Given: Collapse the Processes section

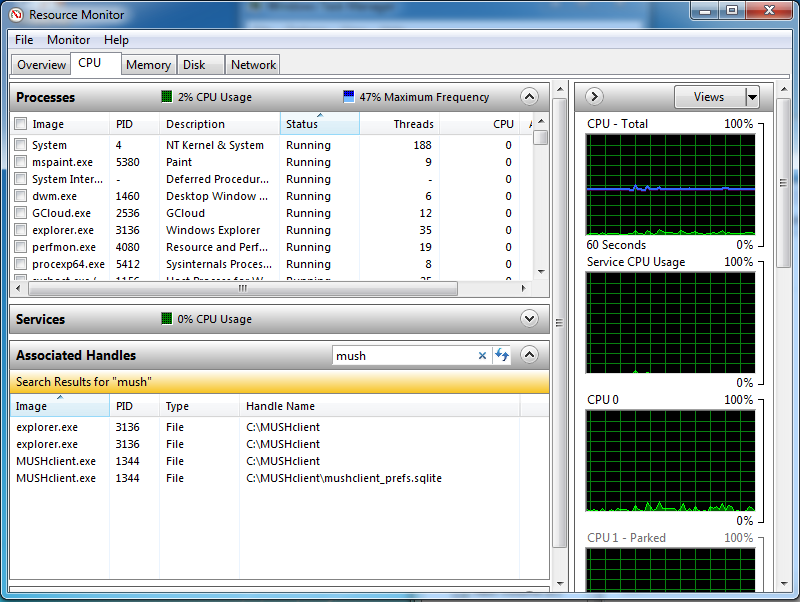Looking at the screenshot, I should (x=530, y=96).
